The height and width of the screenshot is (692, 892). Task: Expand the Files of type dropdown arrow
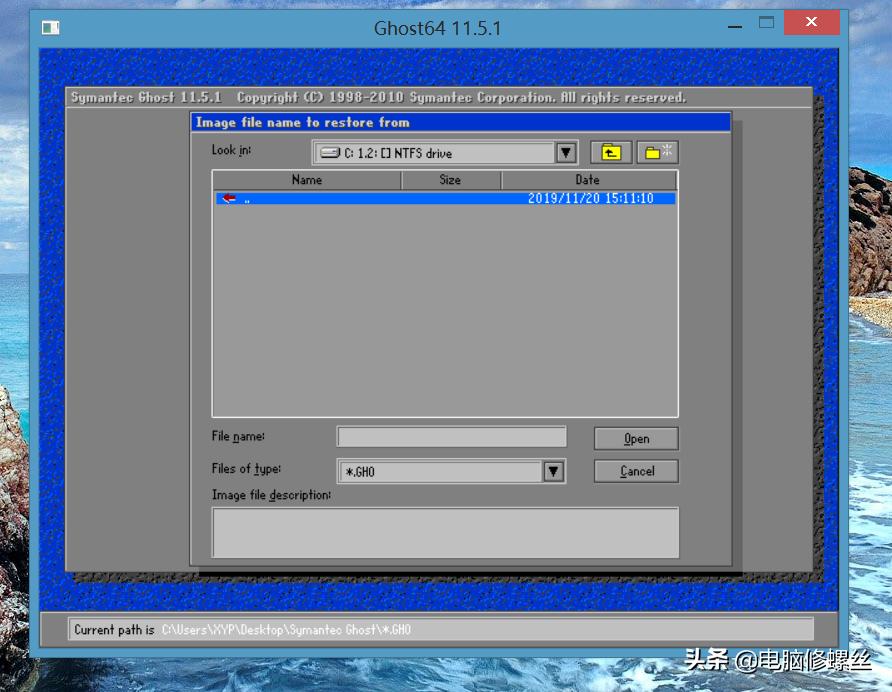(554, 471)
